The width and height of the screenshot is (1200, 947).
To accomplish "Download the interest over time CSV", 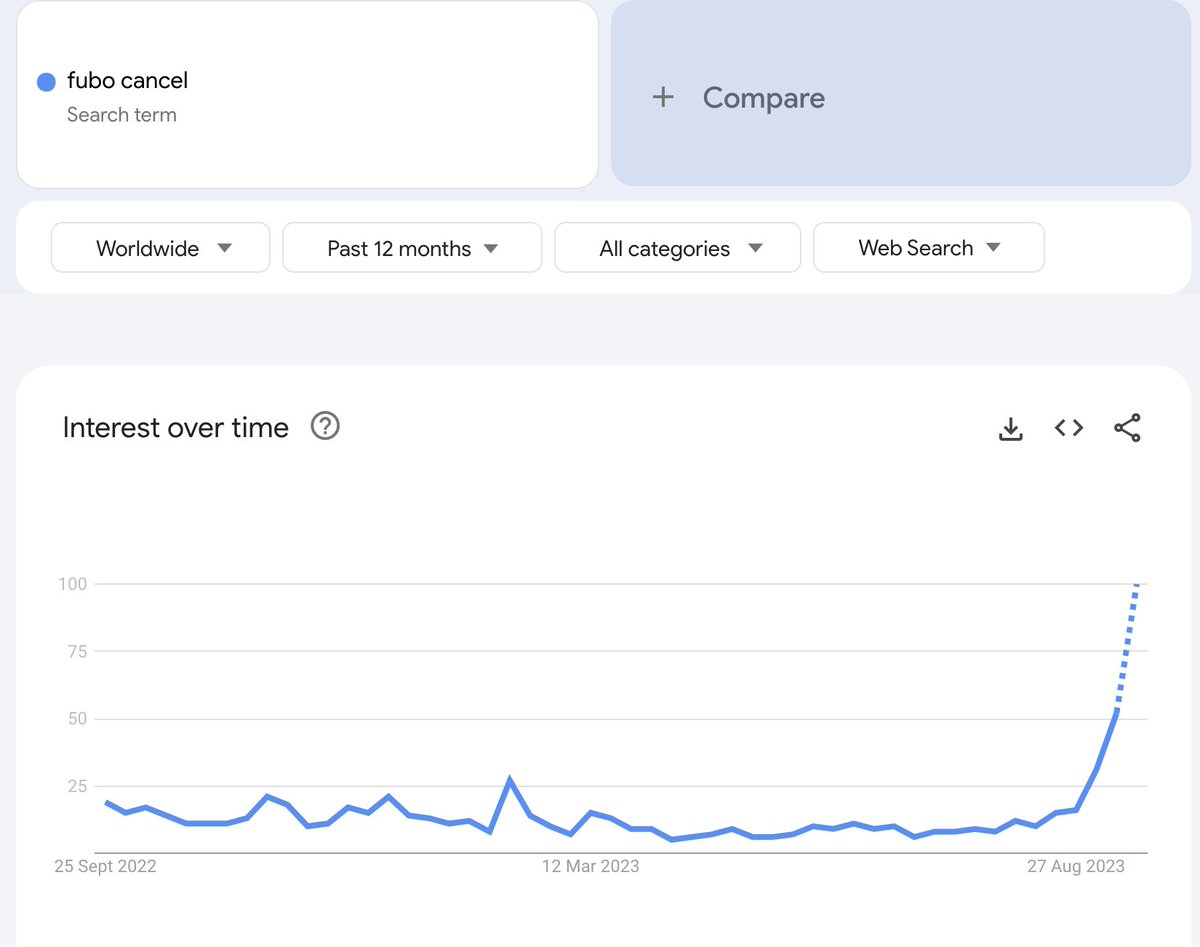I will [x=1011, y=428].
